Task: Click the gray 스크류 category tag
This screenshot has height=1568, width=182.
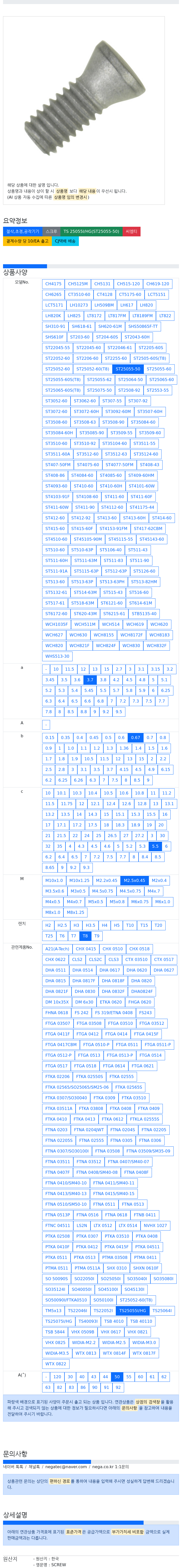Action: click(52, 232)
